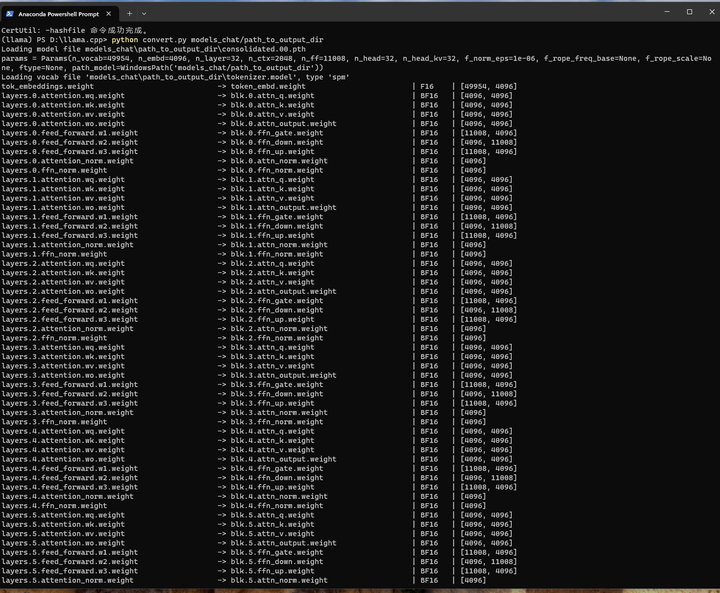Viewport: 720px width, 593px height.
Task: Close the terminal window
Action: click(x=712, y=12)
